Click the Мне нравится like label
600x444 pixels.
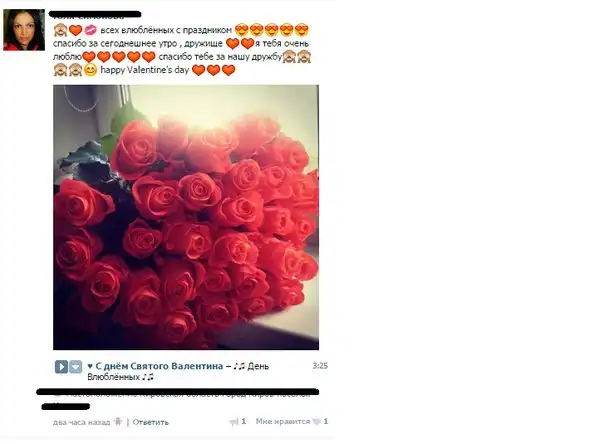(x=283, y=421)
